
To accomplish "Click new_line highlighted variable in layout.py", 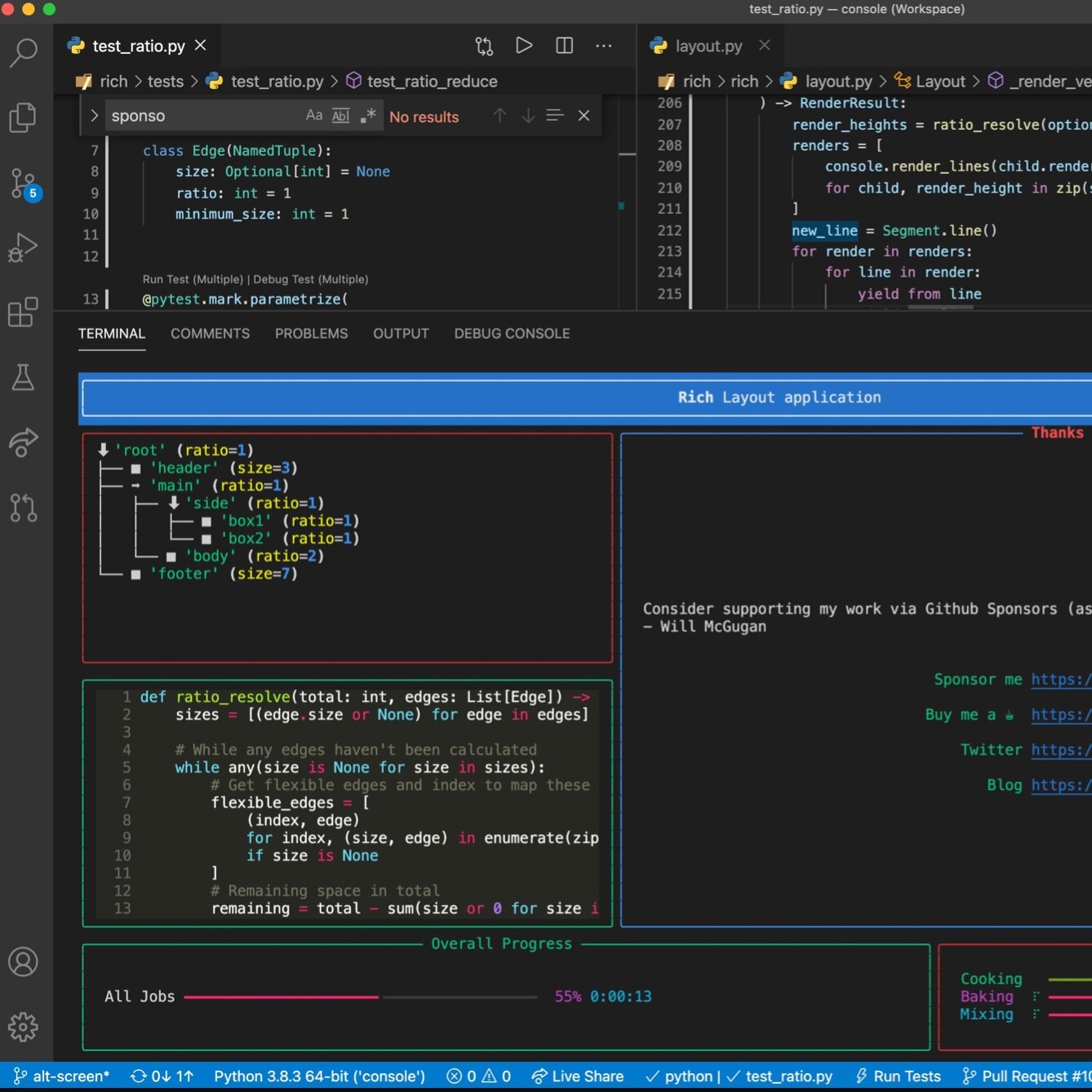I will [x=824, y=230].
